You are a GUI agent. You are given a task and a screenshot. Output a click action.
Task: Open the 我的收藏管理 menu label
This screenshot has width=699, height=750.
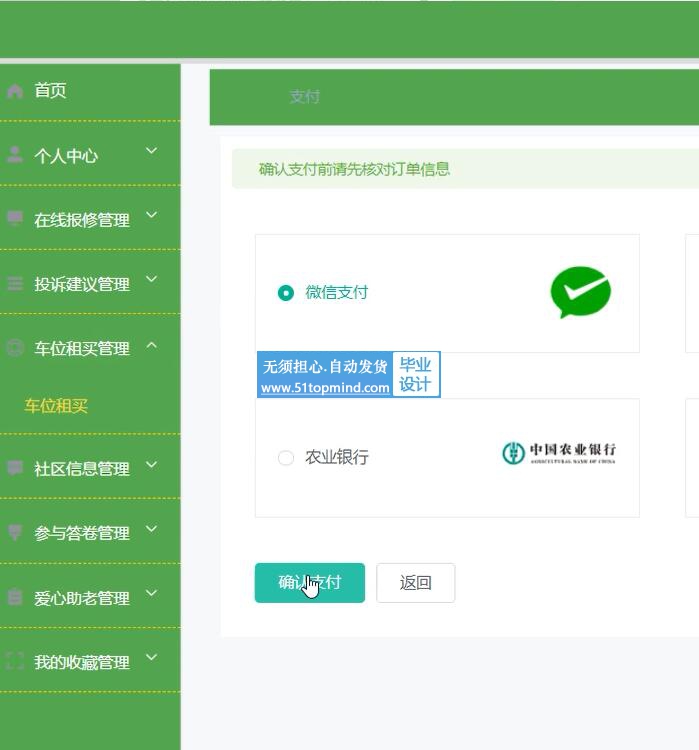click(82, 662)
